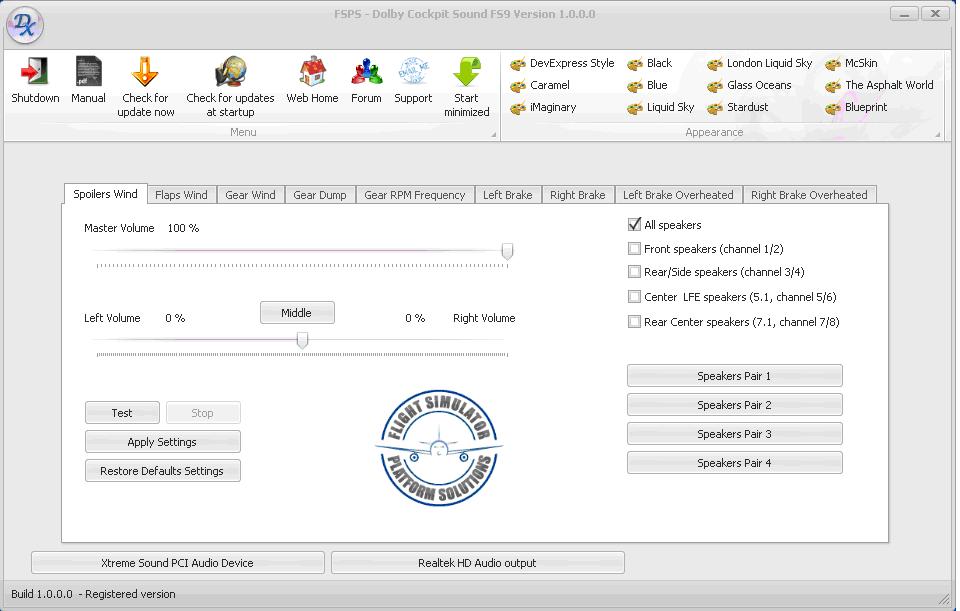This screenshot has height=611, width=960.
Task: Click Speakers Pair 1 button
Action: pos(734,376)
